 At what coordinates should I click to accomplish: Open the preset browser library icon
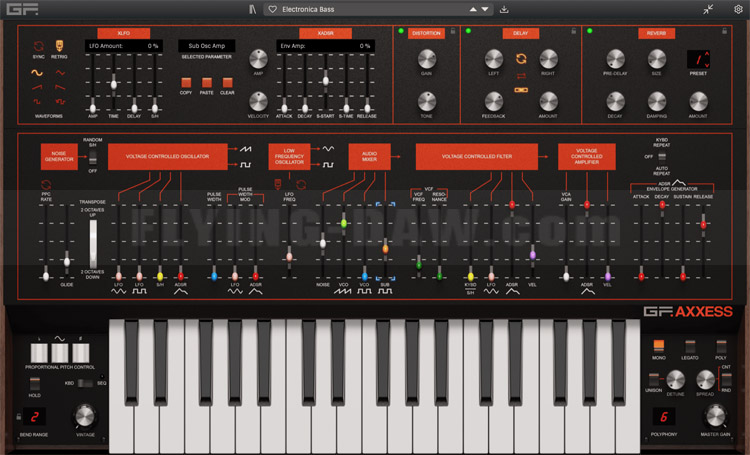[x=253, y=9]
